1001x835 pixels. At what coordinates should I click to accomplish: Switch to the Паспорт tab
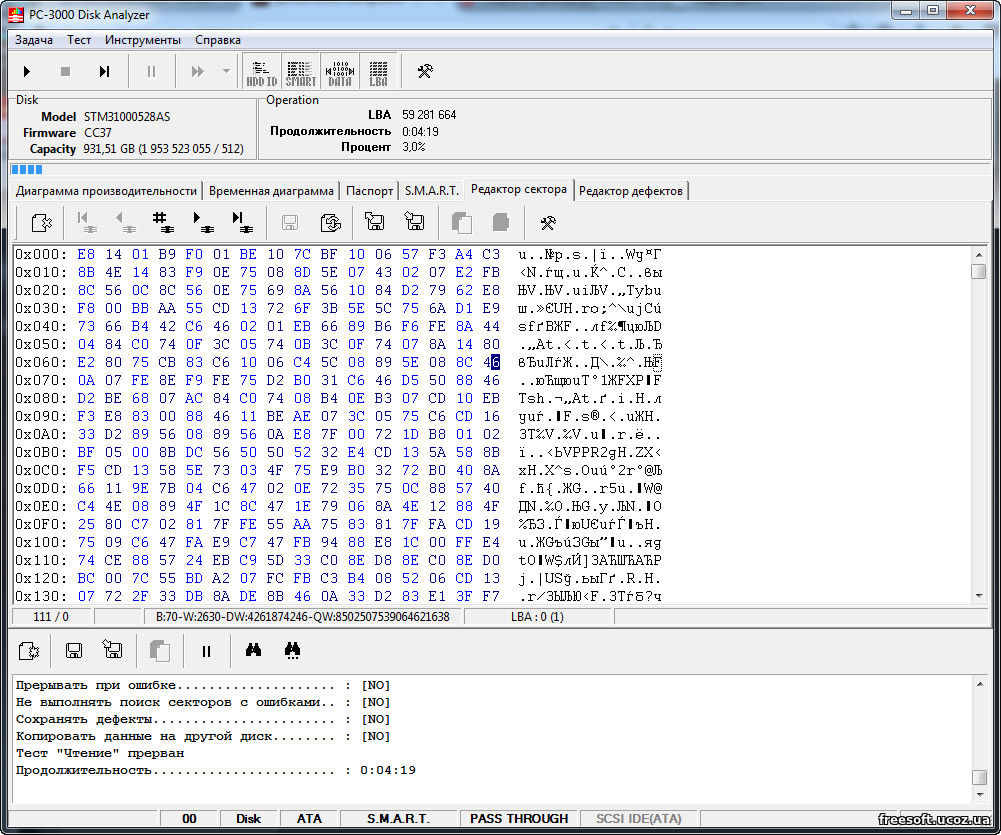tap(369, 191)
